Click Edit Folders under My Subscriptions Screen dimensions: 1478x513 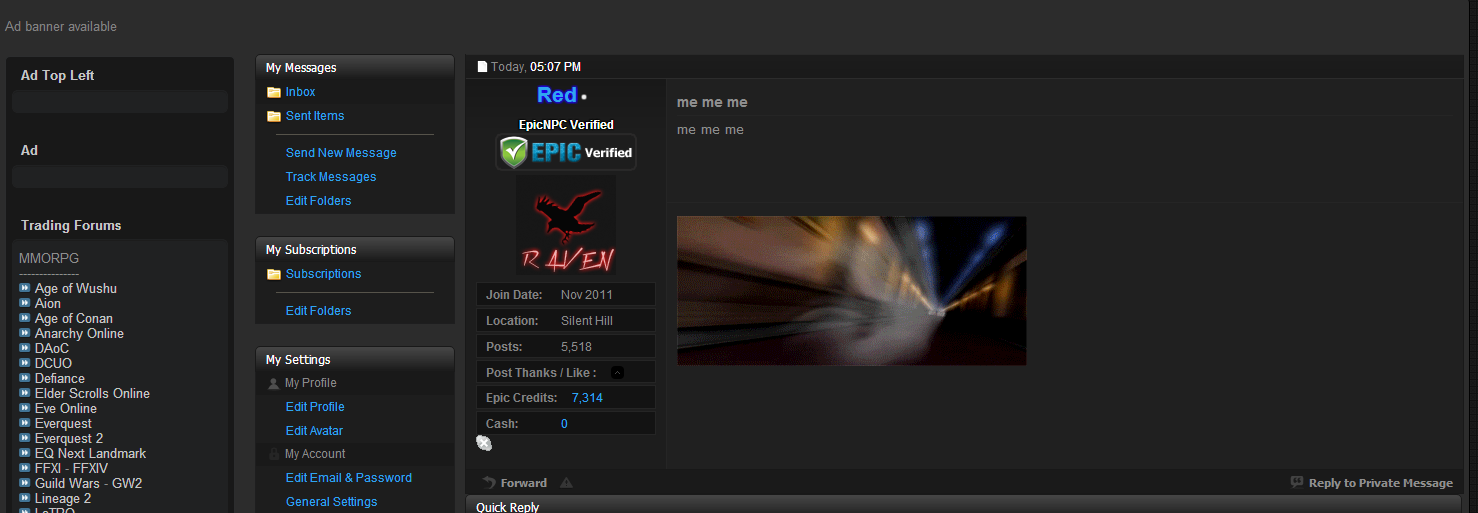(x=318, y=311)
